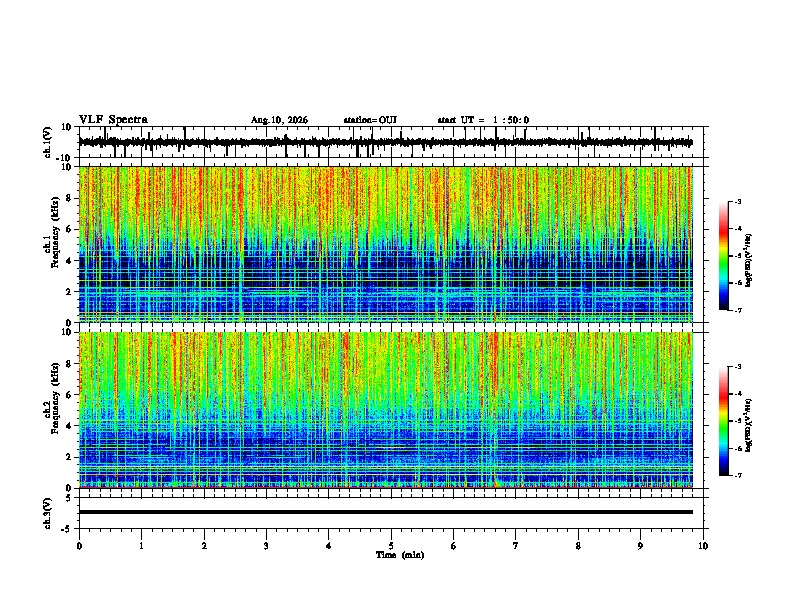Click the ch.1 spectrogram color scale bar
This screenshot has height=612, width=792.
click(724, 256)
